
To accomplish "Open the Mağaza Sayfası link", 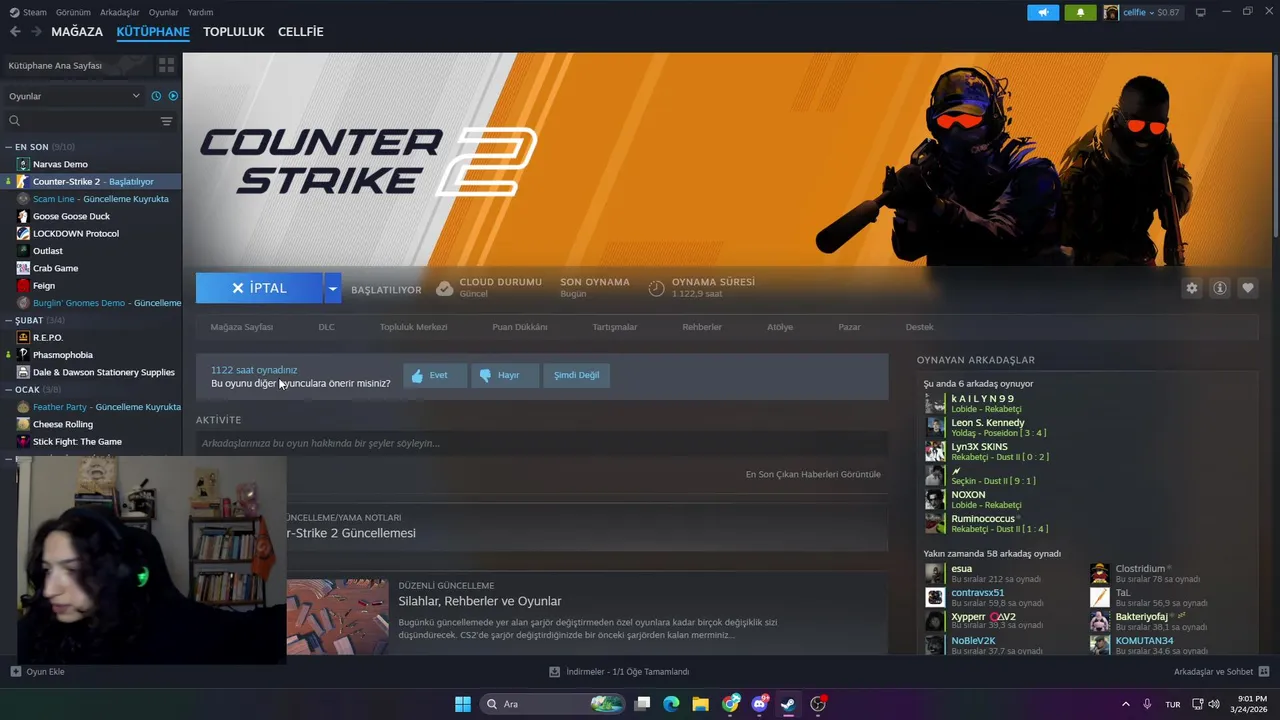I will 241,327.
